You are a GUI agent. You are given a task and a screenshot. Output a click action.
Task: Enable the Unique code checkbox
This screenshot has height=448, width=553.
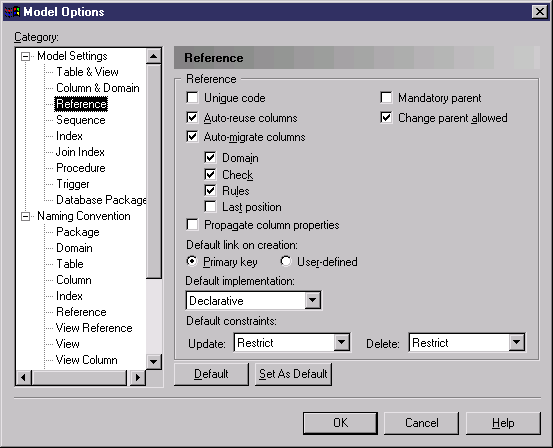pyautogui.click(x=192, y=98)
